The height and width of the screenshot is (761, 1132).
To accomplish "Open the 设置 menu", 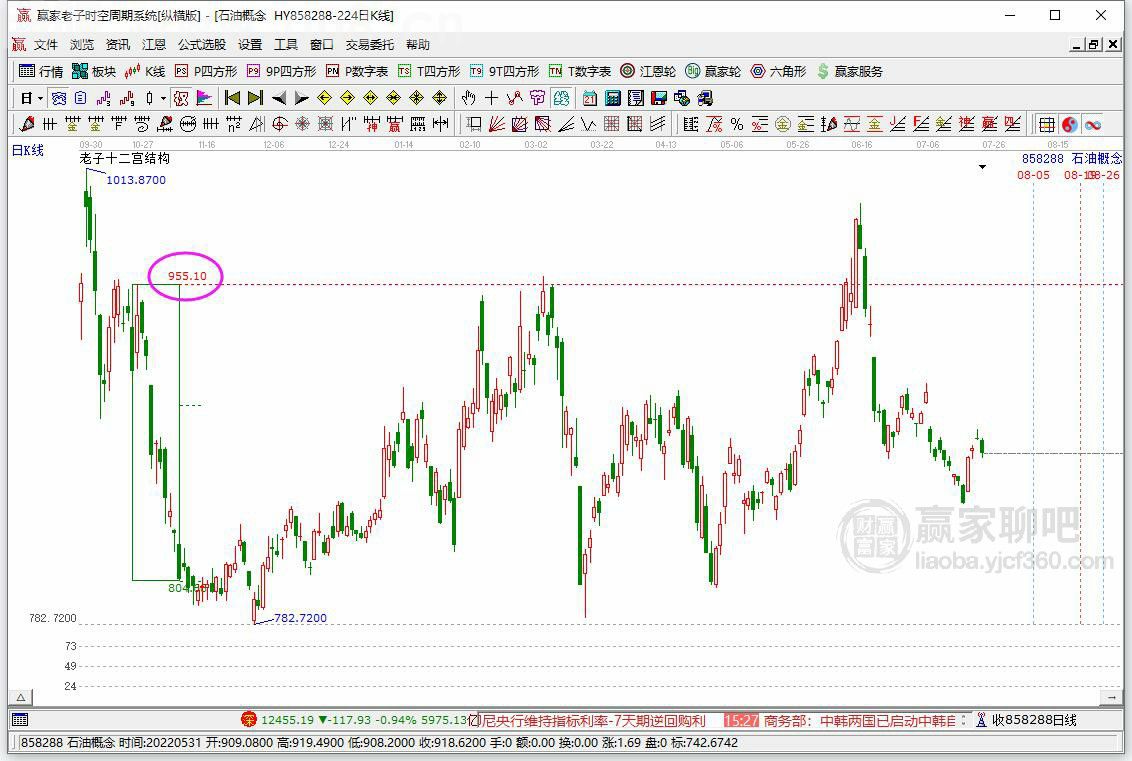I will [250, 45].
